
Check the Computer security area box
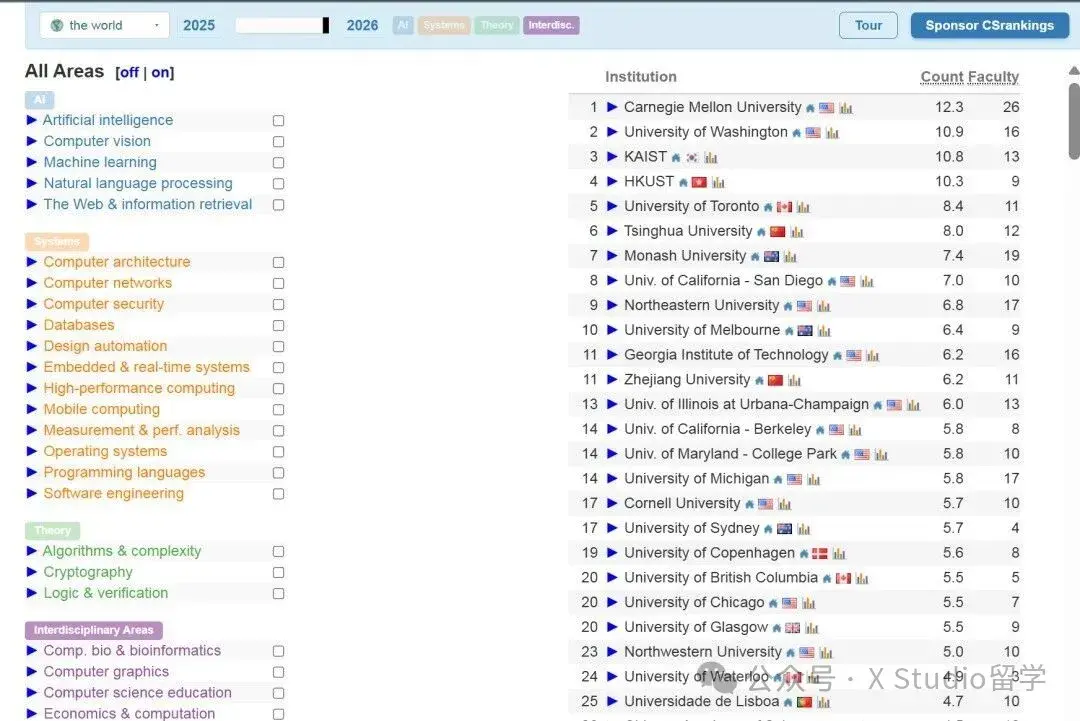pyautogui.click(x=278, y=304)
